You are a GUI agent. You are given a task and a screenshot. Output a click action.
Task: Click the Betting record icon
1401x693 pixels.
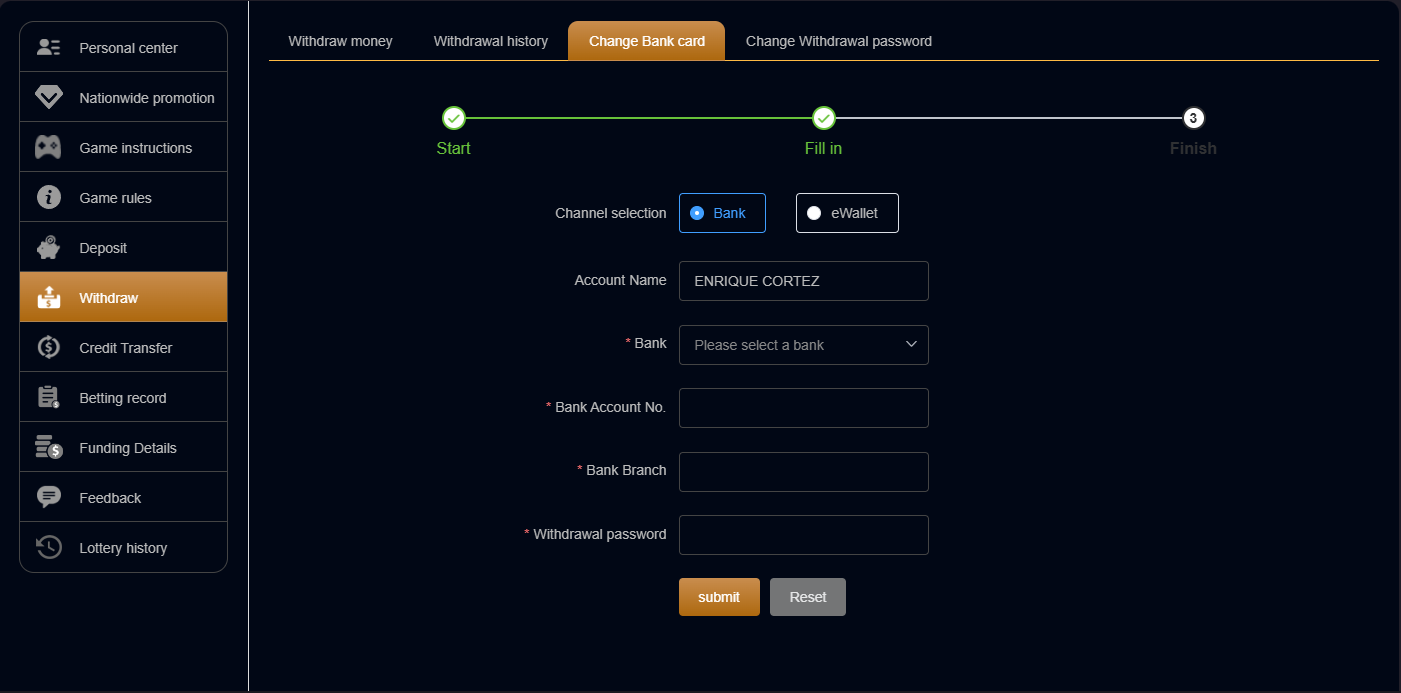click(x=48, y=397)
